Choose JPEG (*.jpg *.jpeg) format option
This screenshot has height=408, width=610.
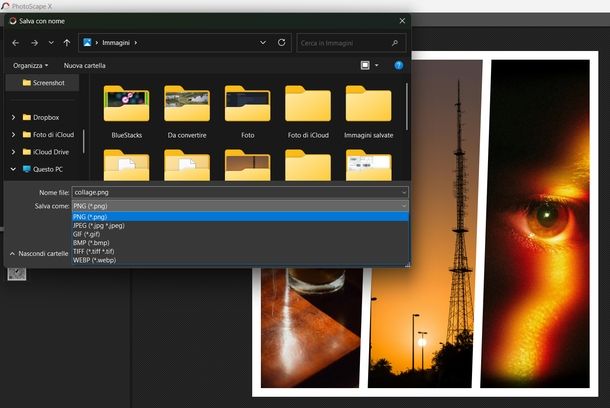tap(240, 226)
